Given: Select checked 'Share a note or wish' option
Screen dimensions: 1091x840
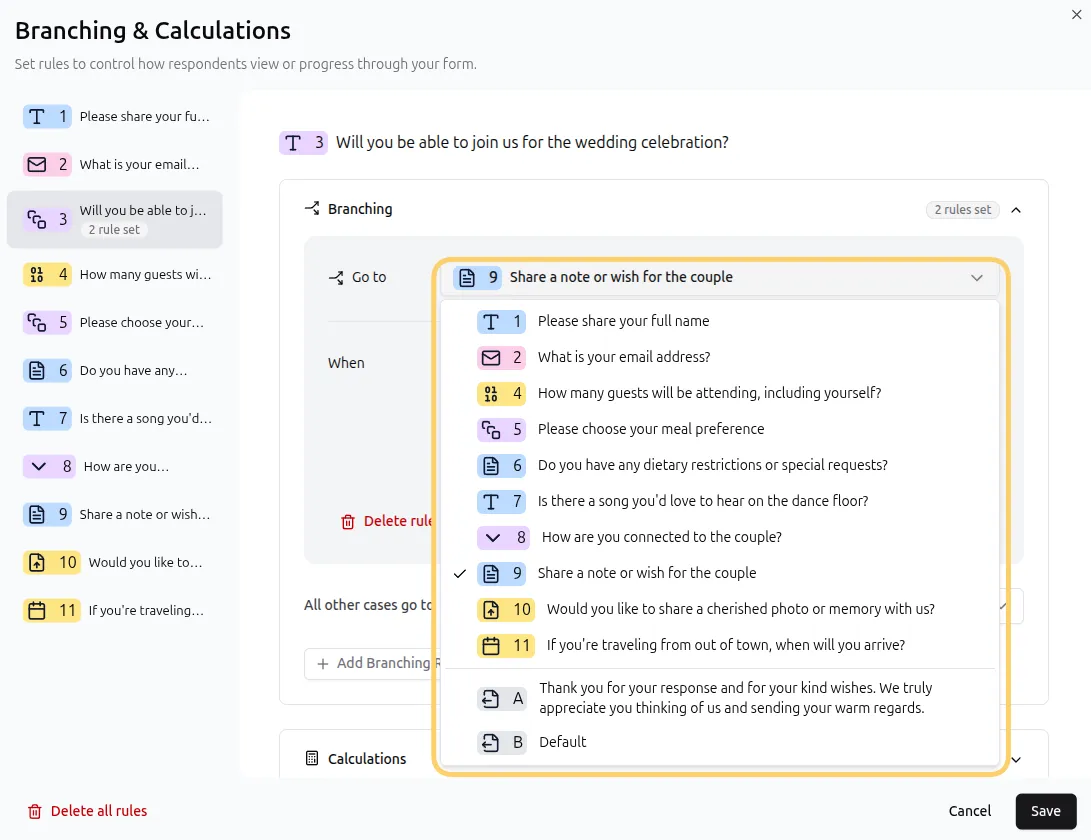Looking at the screenshot, I should pos(719,573).
